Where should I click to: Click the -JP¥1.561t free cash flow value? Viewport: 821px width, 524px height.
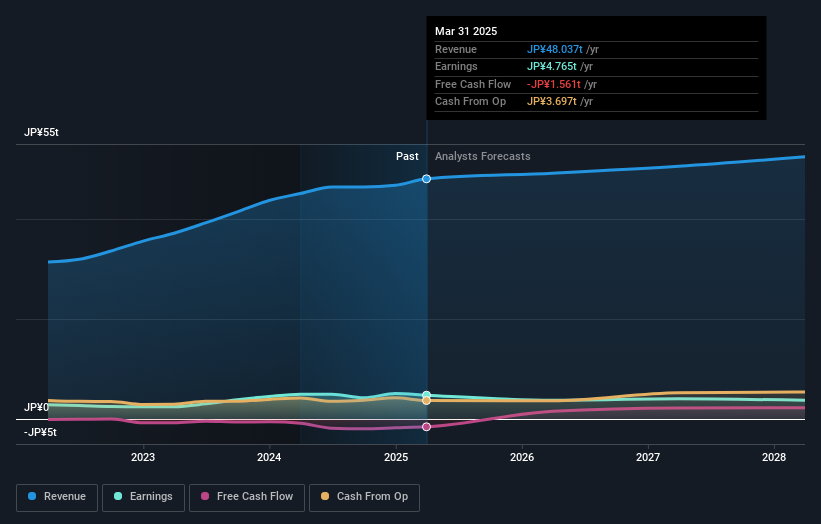553,84
